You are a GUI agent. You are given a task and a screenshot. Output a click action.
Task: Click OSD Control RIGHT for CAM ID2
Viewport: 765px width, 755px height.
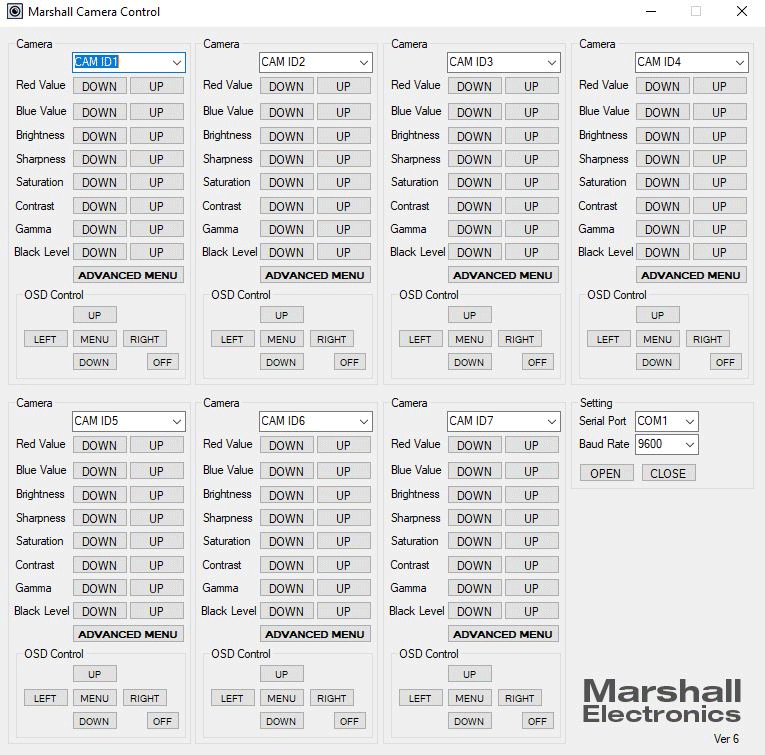332,339
